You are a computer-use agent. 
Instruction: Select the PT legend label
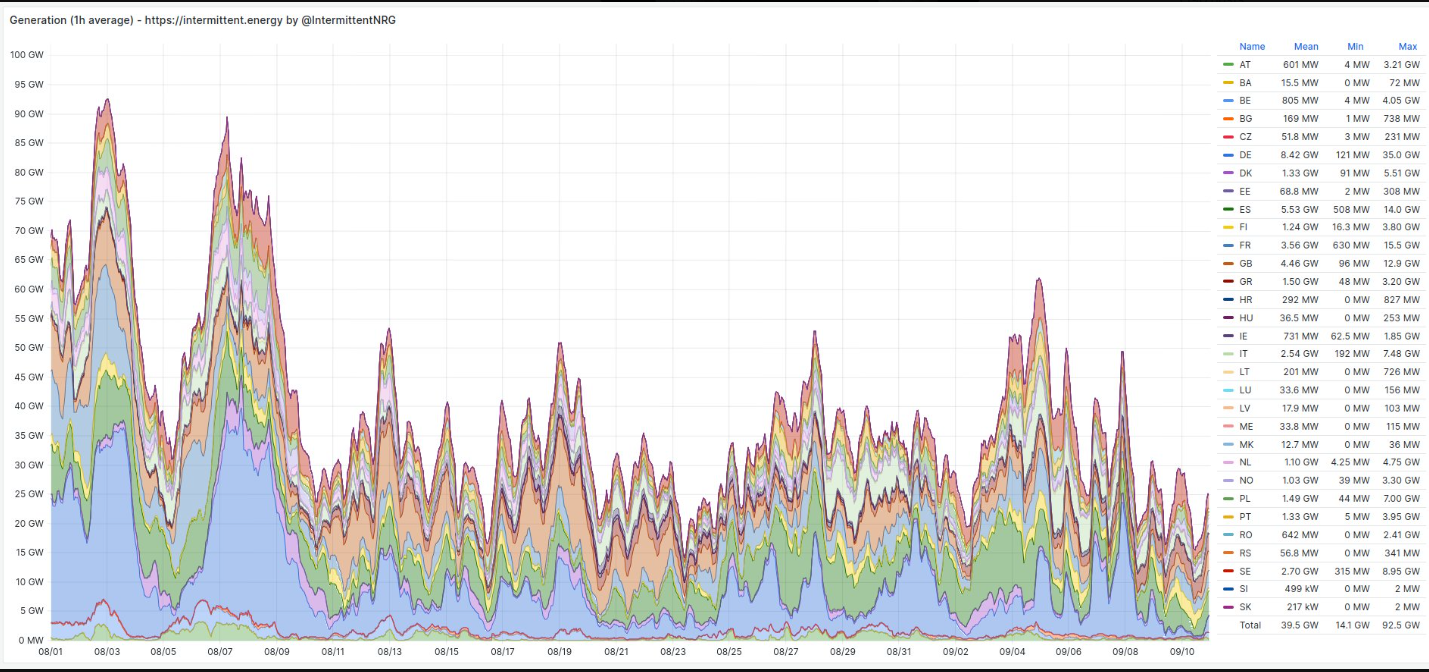pos(1244,516)
